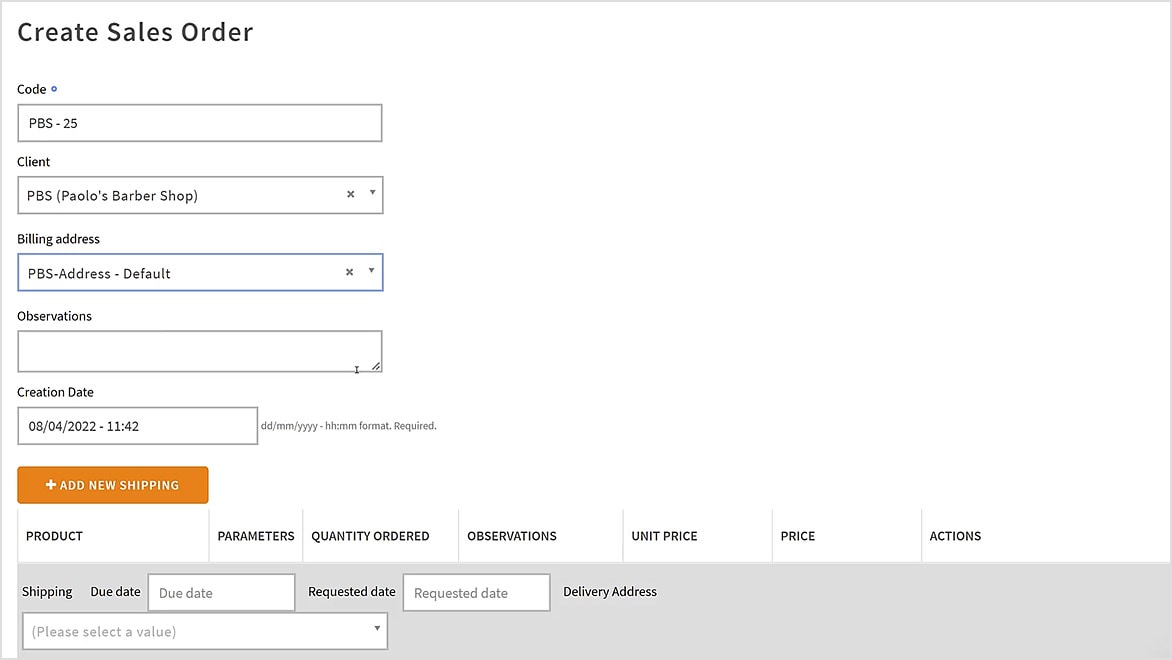Click the PRODUCT column header
The image size is (1172, 660).
coord(53,536)
